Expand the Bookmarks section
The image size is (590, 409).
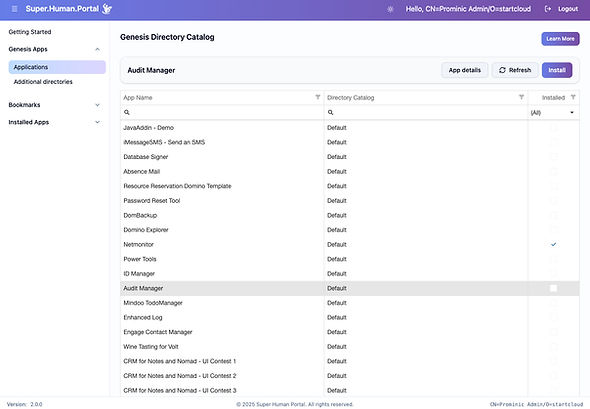[97, 105]
